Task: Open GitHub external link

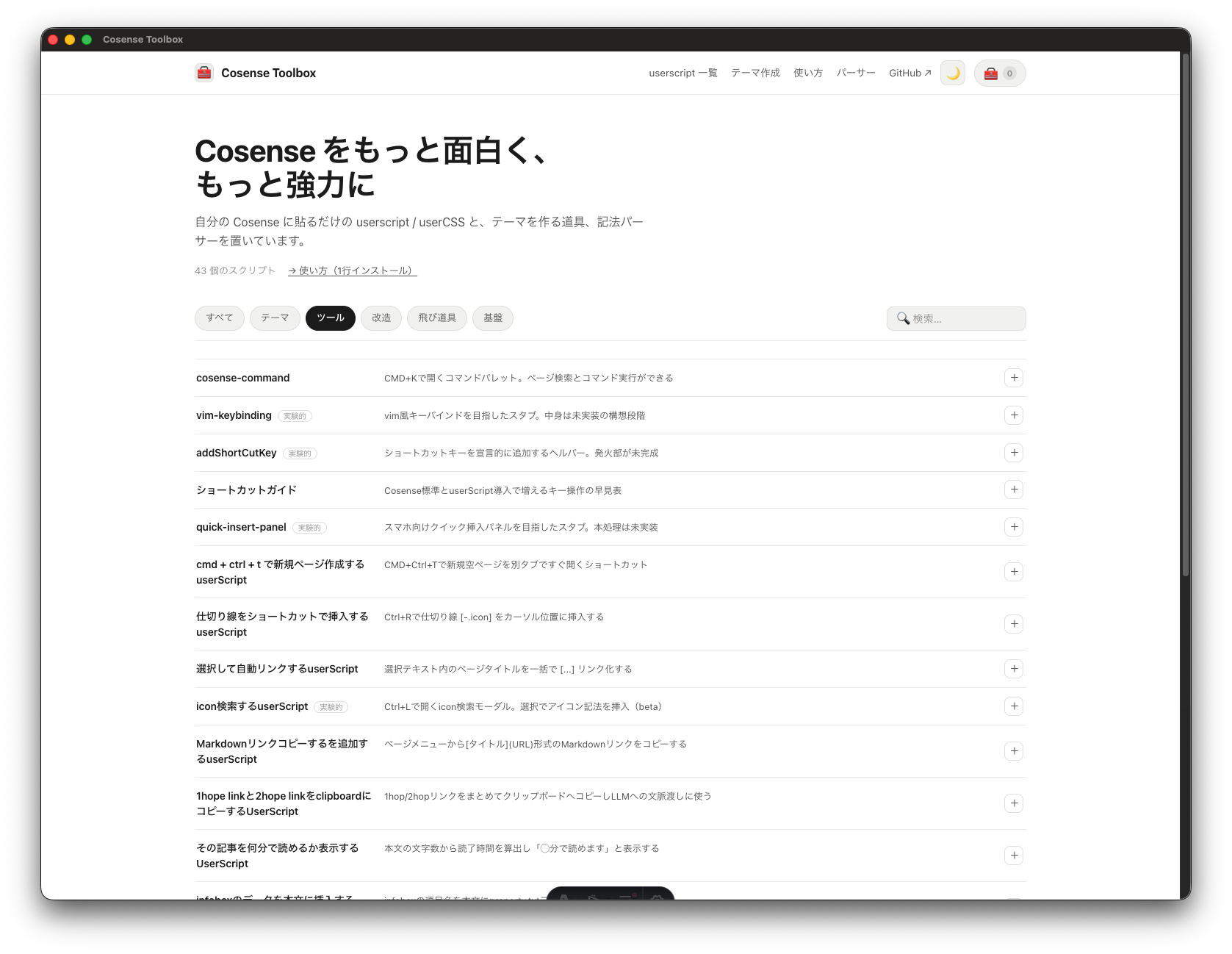Action: [x=910, y=73]
